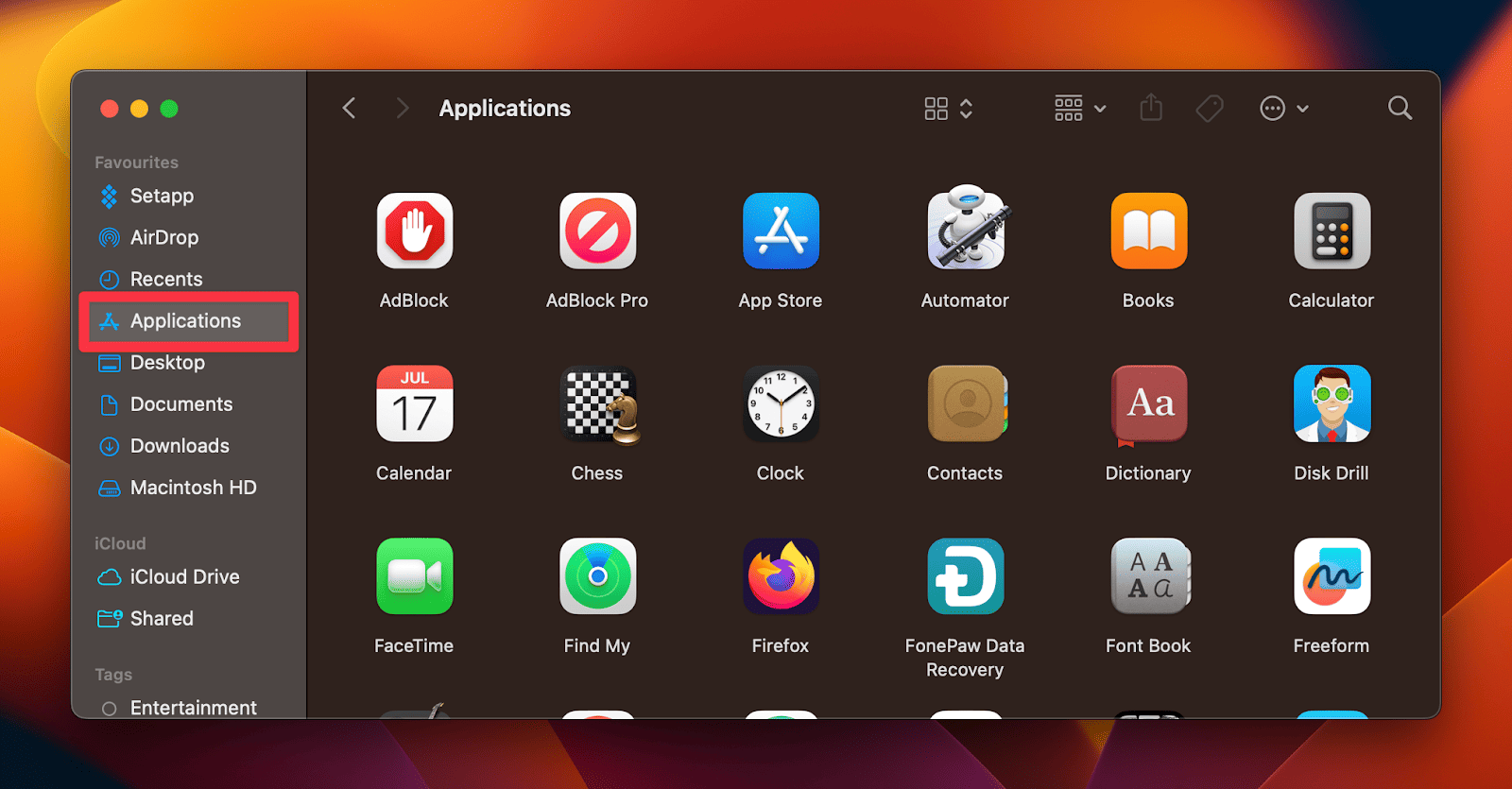Open iCloud Drive in the sidebar
The height and width of the screenshot is (789, 1512).
pos(189,576)
